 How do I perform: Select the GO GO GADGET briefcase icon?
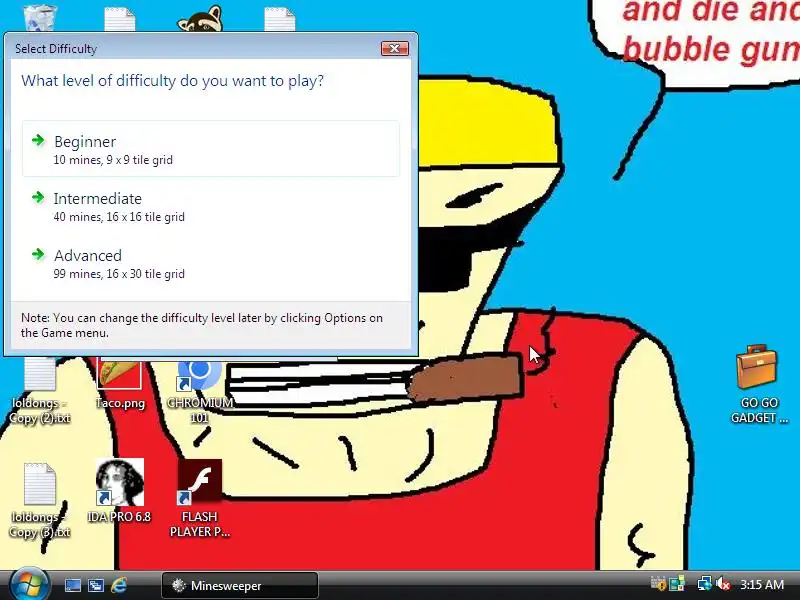(759, 384)
